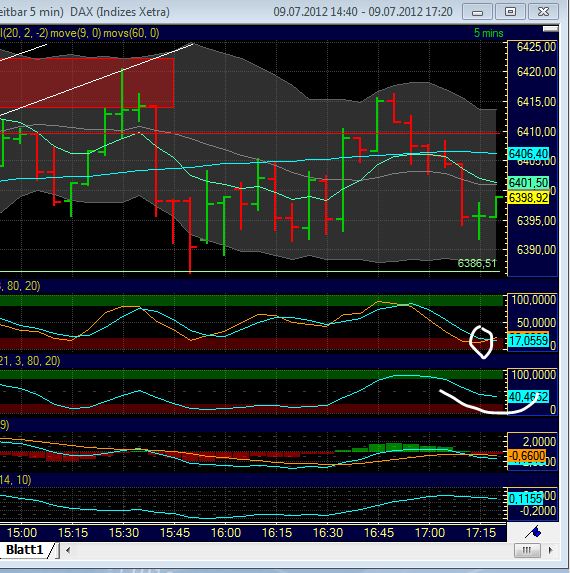The image size is (570, 573).
Task: Click the cyan 6406,40 price marker
Action: (528, 153)
